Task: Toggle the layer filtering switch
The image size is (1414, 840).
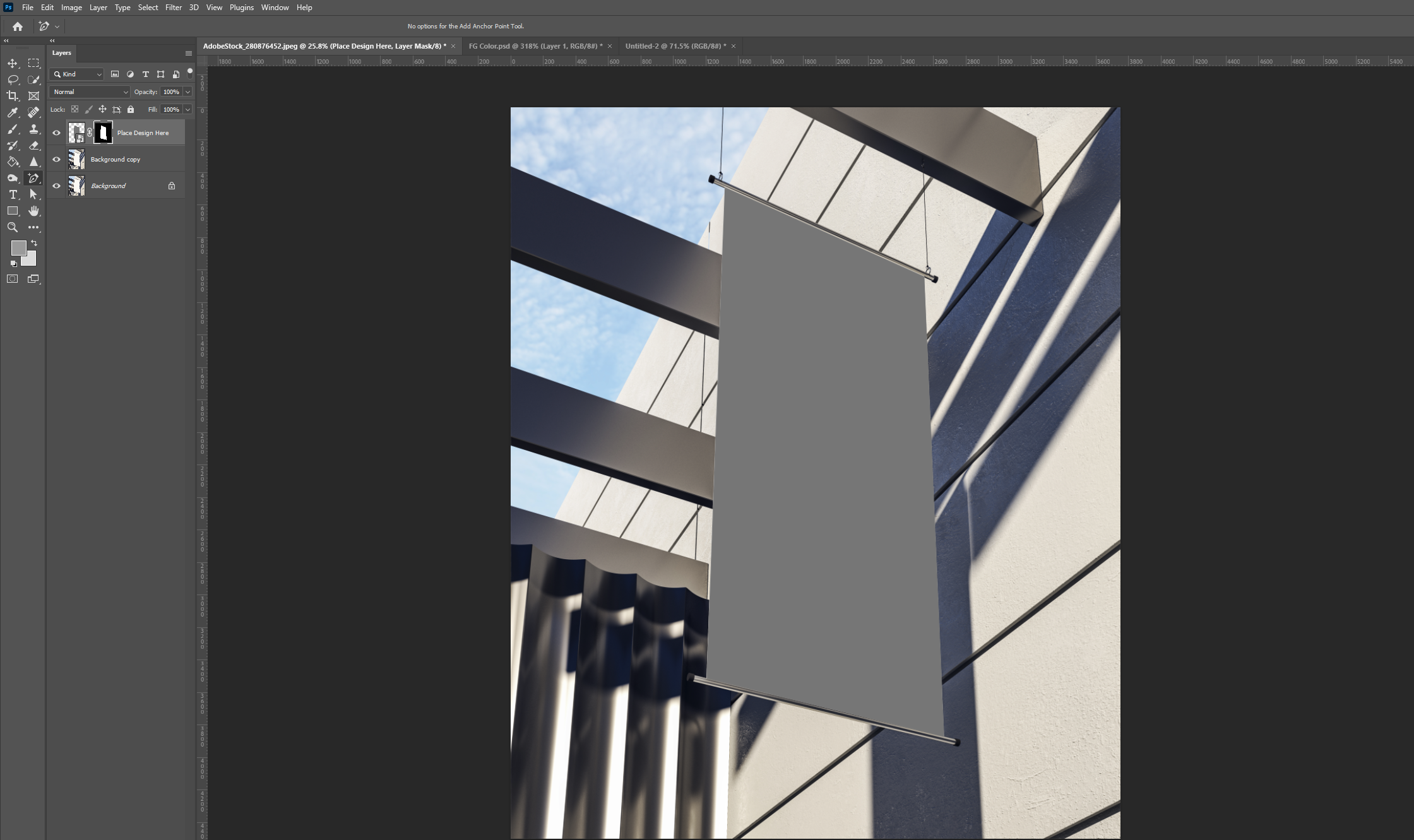Action: pyautogui.click(x=189, y=73)
